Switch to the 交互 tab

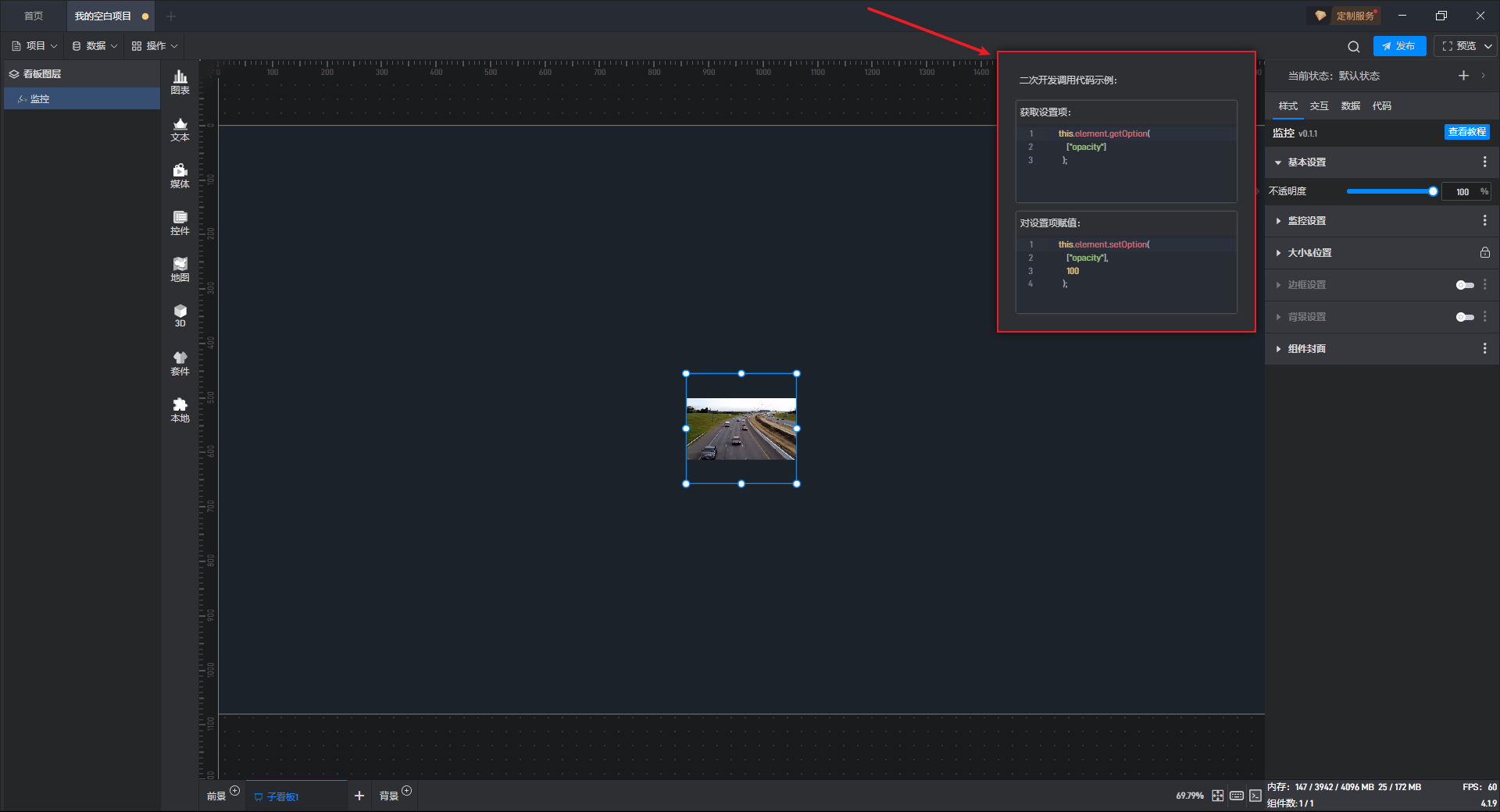(1319, 106)
